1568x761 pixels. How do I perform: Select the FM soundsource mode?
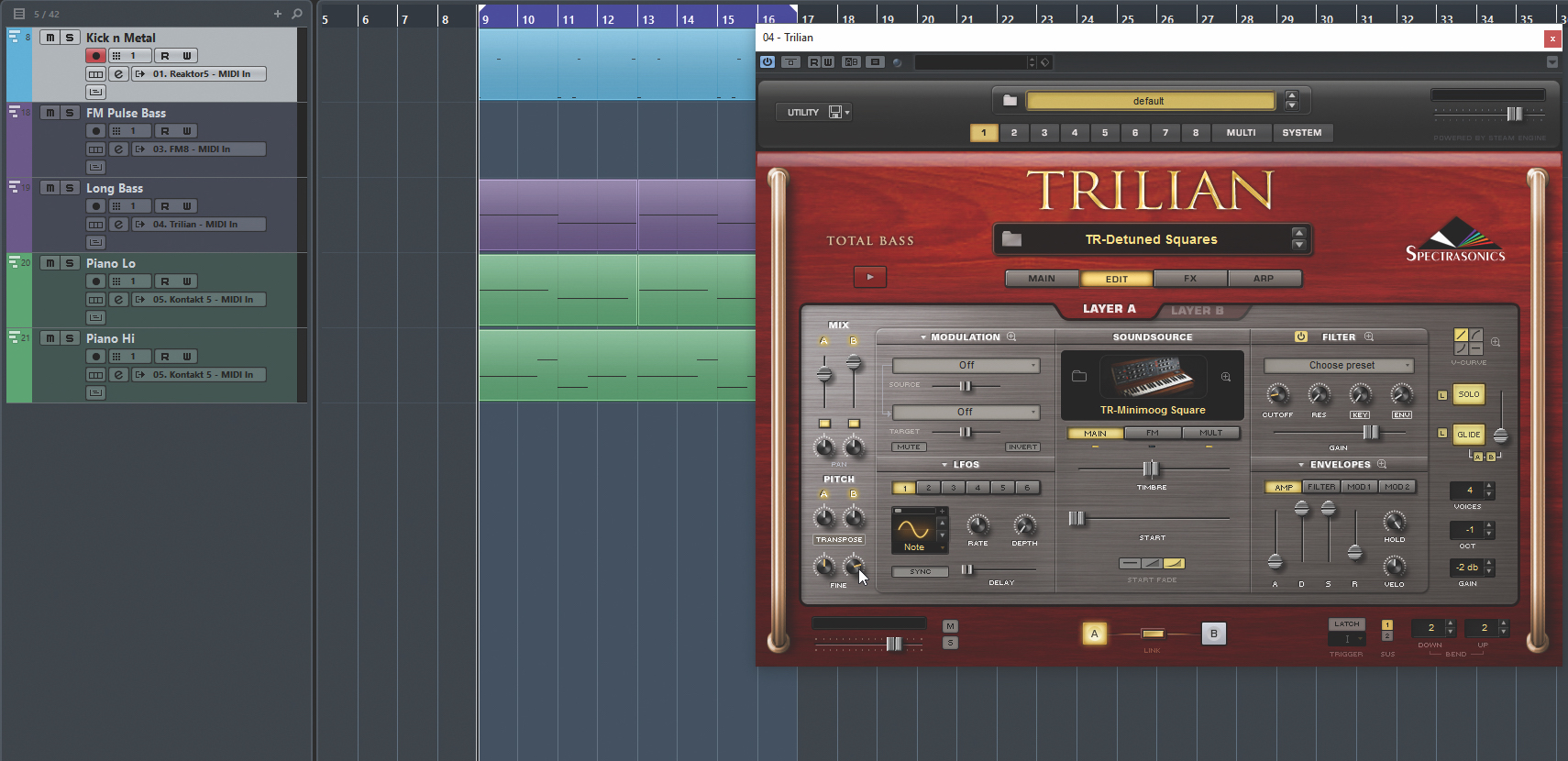pos(1153,433)
